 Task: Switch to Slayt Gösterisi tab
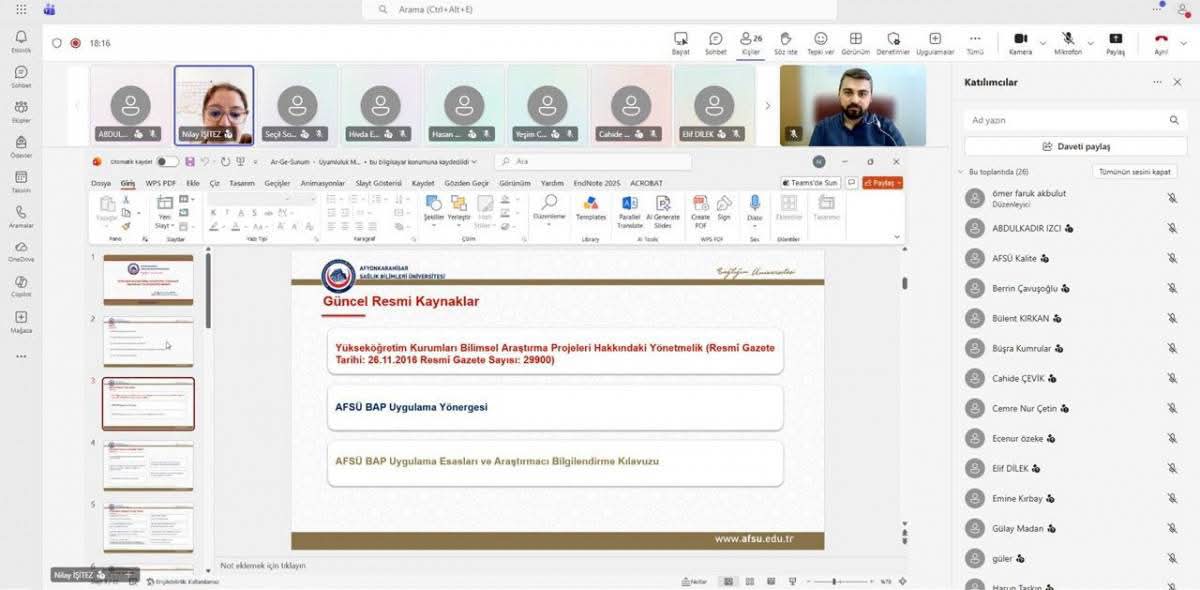(x=379, y=183)
